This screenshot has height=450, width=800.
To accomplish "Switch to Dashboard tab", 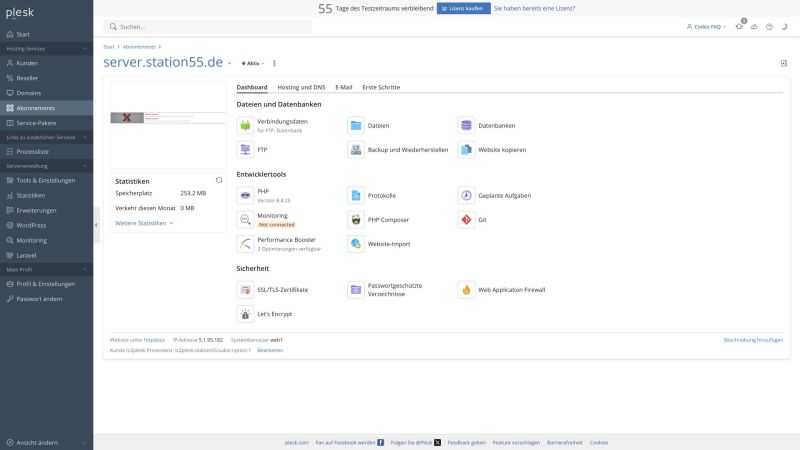I will pos(252,87).
